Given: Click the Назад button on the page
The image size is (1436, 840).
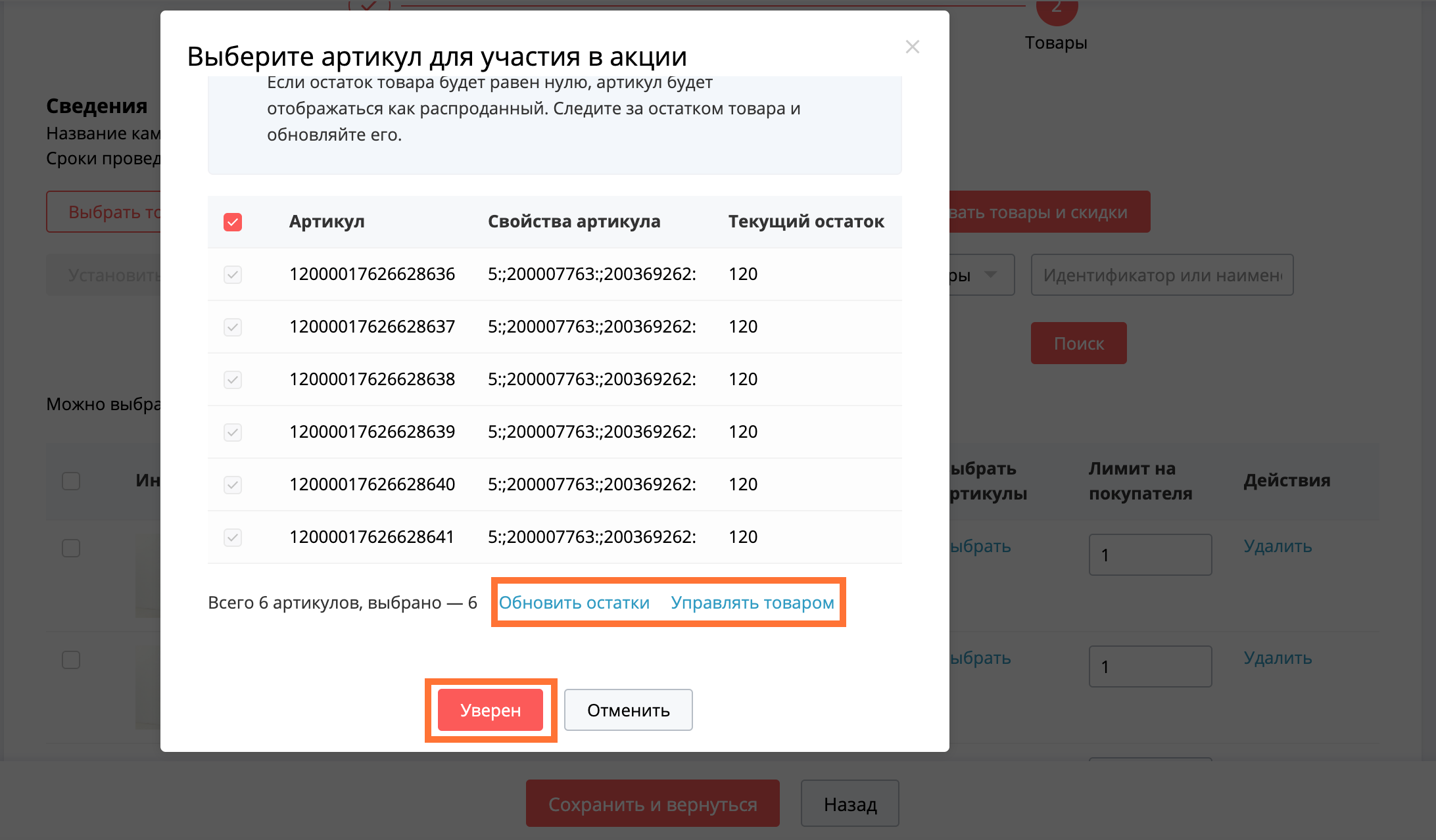Looking at the screenshot, I should point(850,803).
